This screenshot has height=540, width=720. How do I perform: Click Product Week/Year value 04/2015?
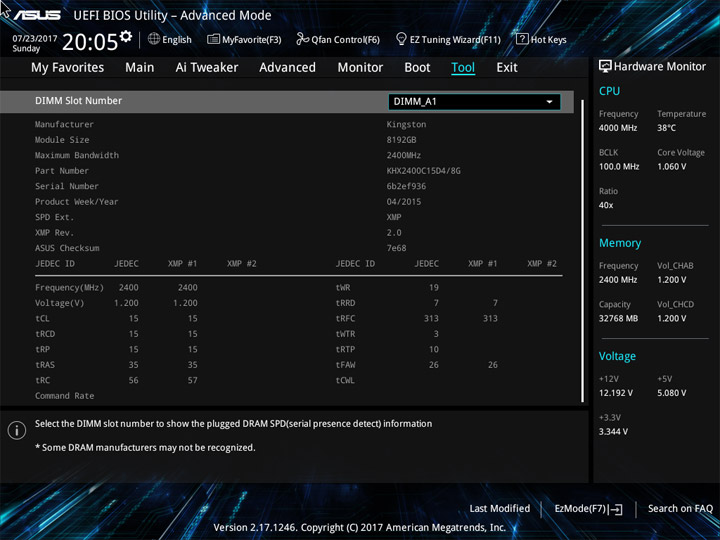click(404, 202)
